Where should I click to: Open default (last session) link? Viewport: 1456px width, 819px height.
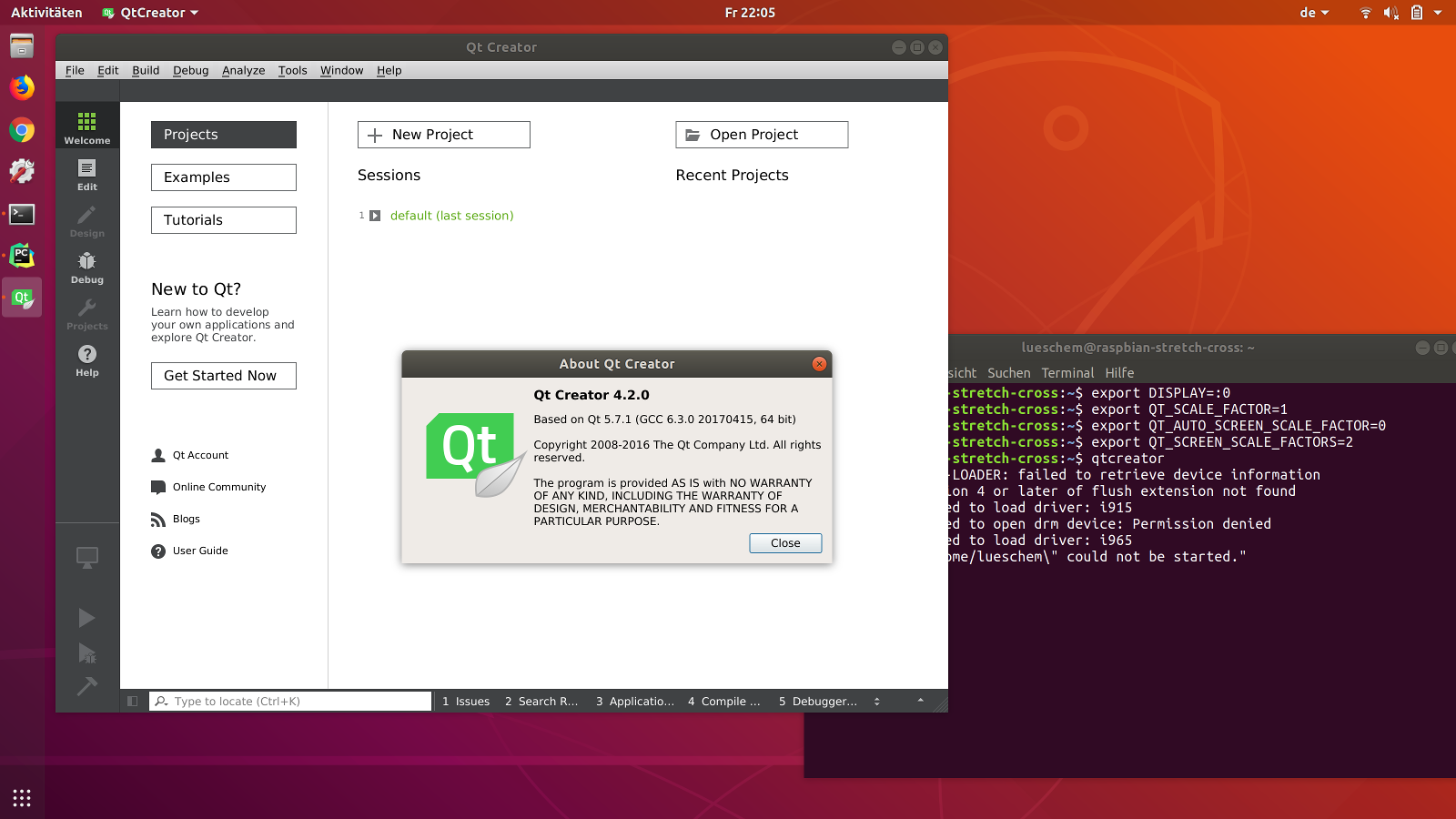coord(452,216)
